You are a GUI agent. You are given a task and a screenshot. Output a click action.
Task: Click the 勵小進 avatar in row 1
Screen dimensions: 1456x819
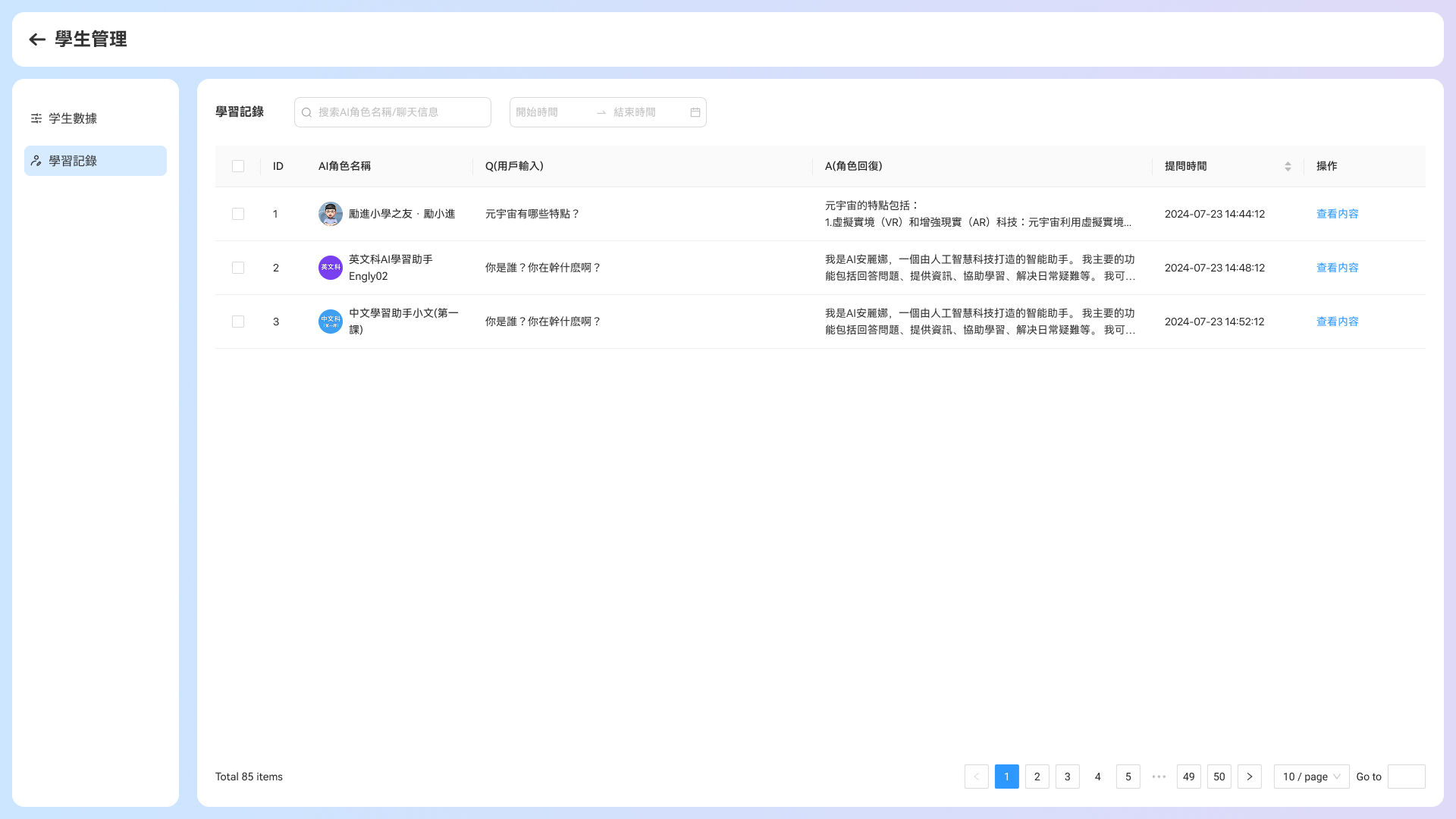[x=331, y=214]
